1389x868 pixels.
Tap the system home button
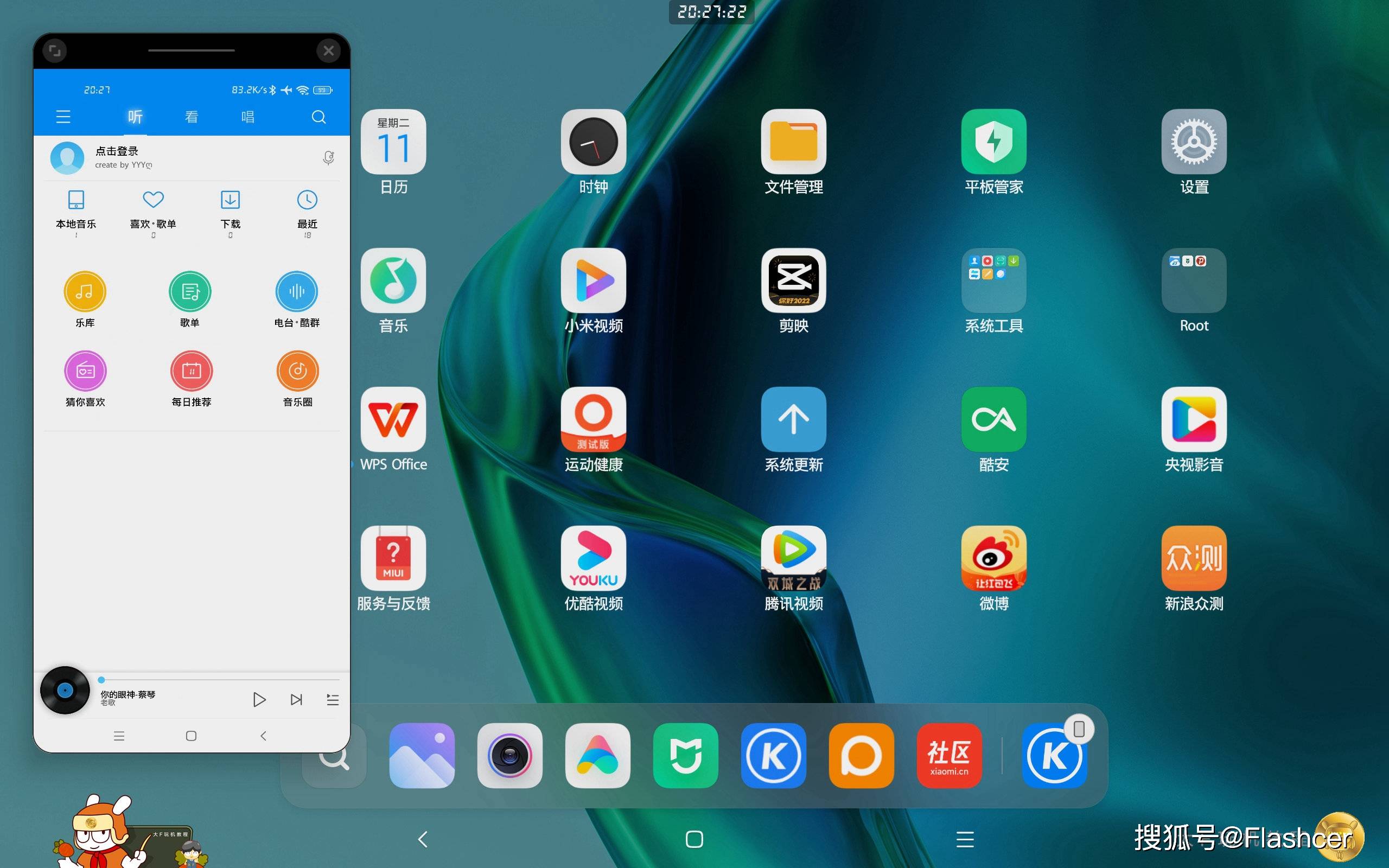coord(694,839)
